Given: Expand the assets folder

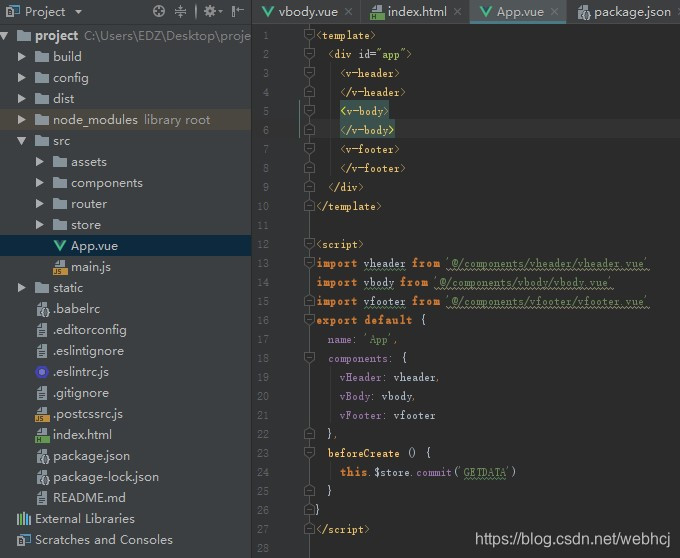Looking at the screenshot, I should [x=39, y=162].
